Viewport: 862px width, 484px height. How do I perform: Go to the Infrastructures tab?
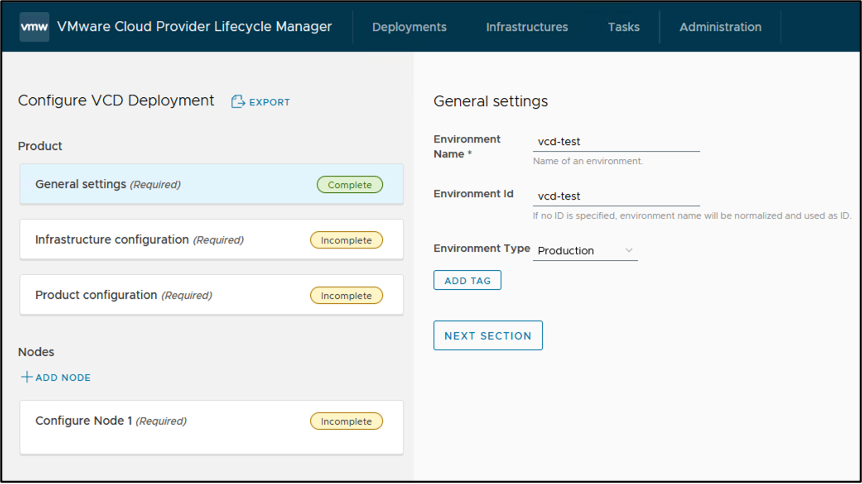click(527, 27)
